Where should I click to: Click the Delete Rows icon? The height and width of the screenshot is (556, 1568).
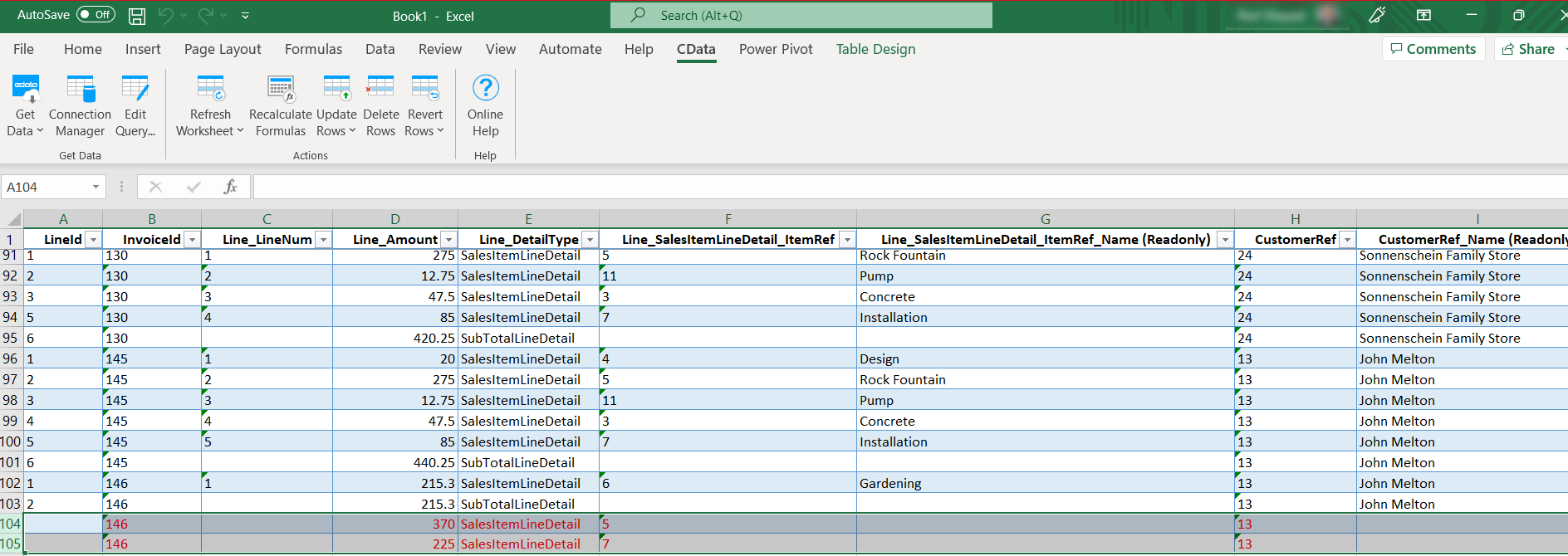coord(380,90)
